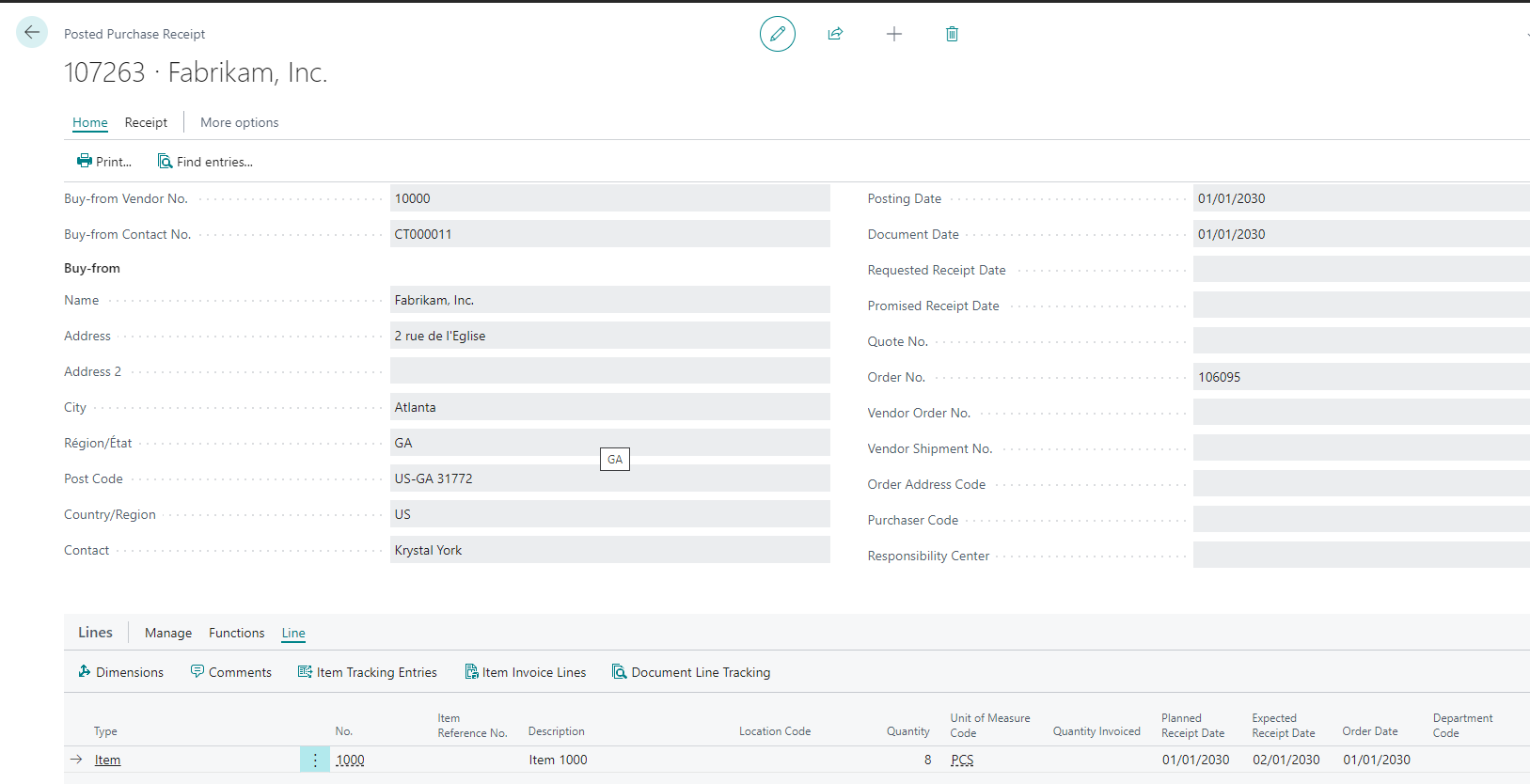Click the Quantity Invoiced column header
1530x784 pixels.
(x=1096, y=731)
